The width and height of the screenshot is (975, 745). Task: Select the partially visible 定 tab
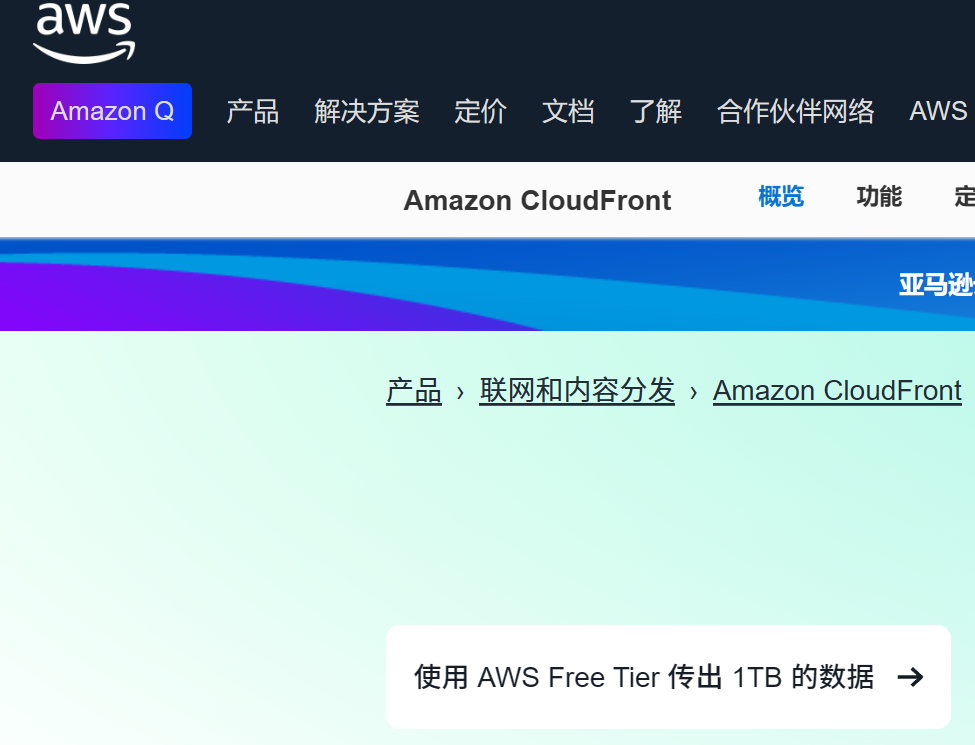pos(965,197)
